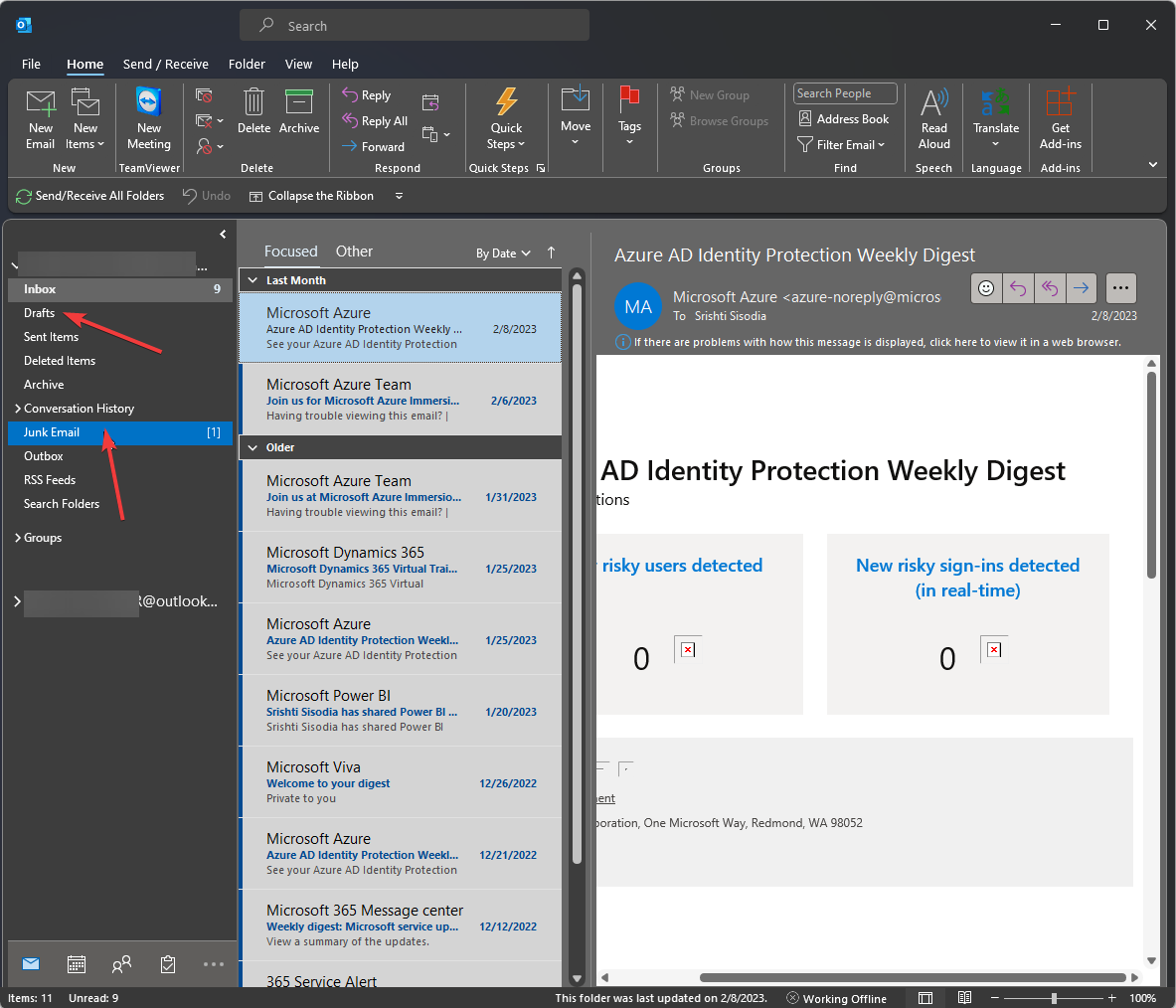Select the Drafts folder

pyautogui.click(x=120, y=313)
